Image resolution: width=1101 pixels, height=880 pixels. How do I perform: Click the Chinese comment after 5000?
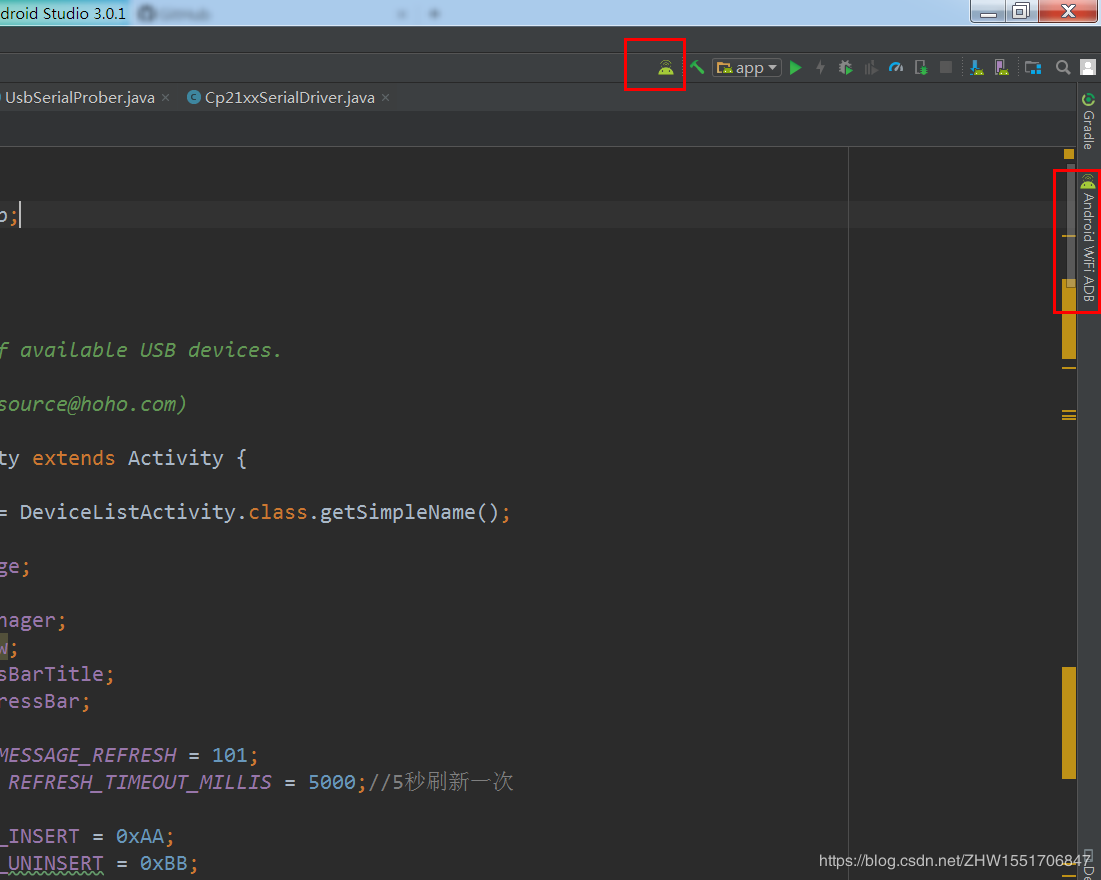point(441,782)
